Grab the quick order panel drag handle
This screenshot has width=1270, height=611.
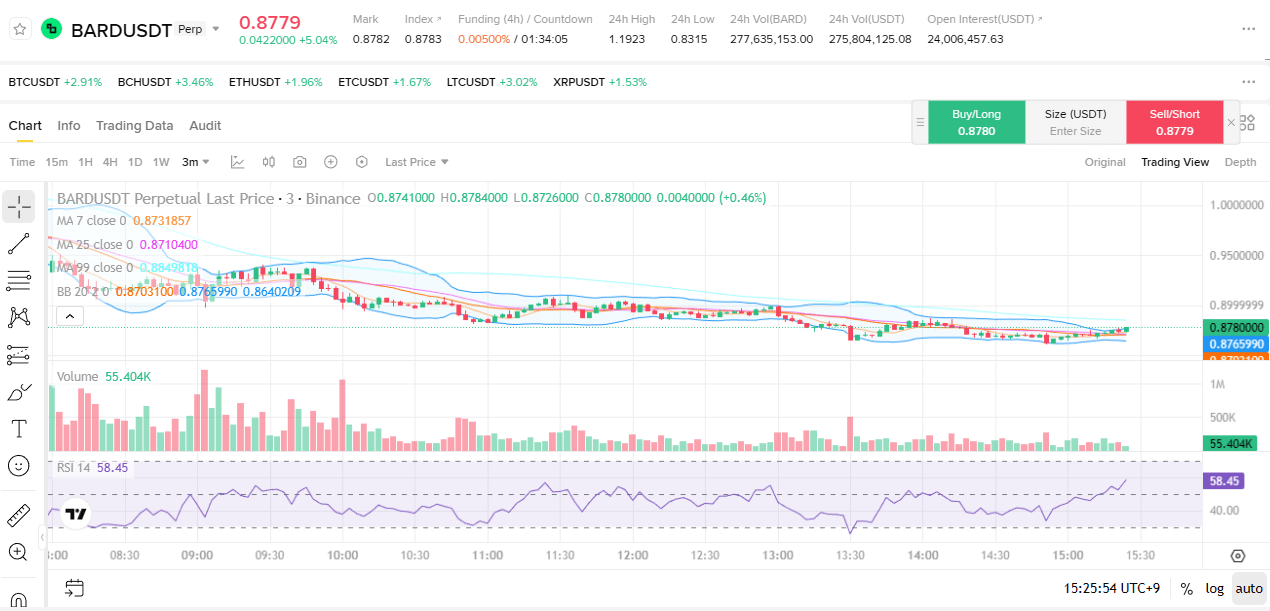coord(920,122)
